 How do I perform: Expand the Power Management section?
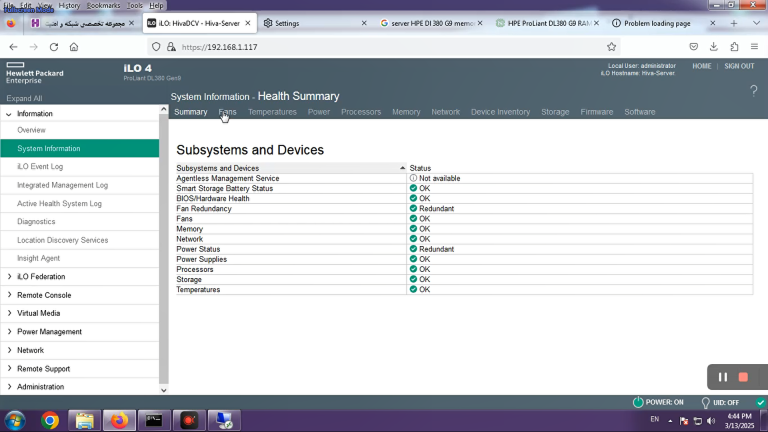9,332
